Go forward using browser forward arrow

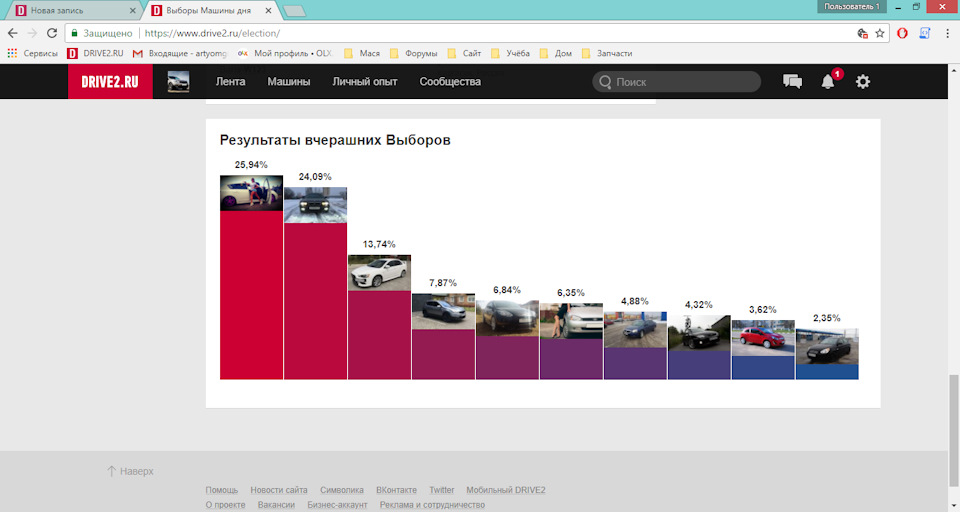click(32, 33)
